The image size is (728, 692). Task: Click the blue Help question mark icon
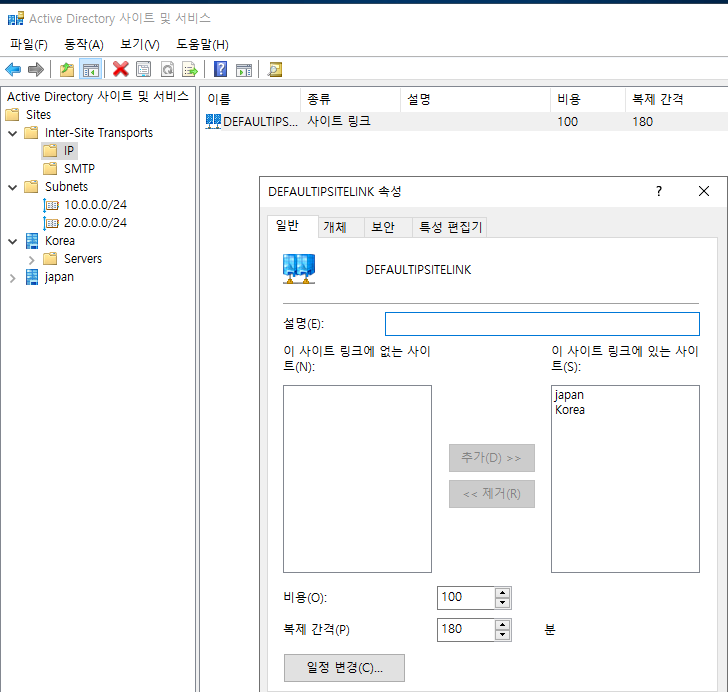tap(220, 69)
